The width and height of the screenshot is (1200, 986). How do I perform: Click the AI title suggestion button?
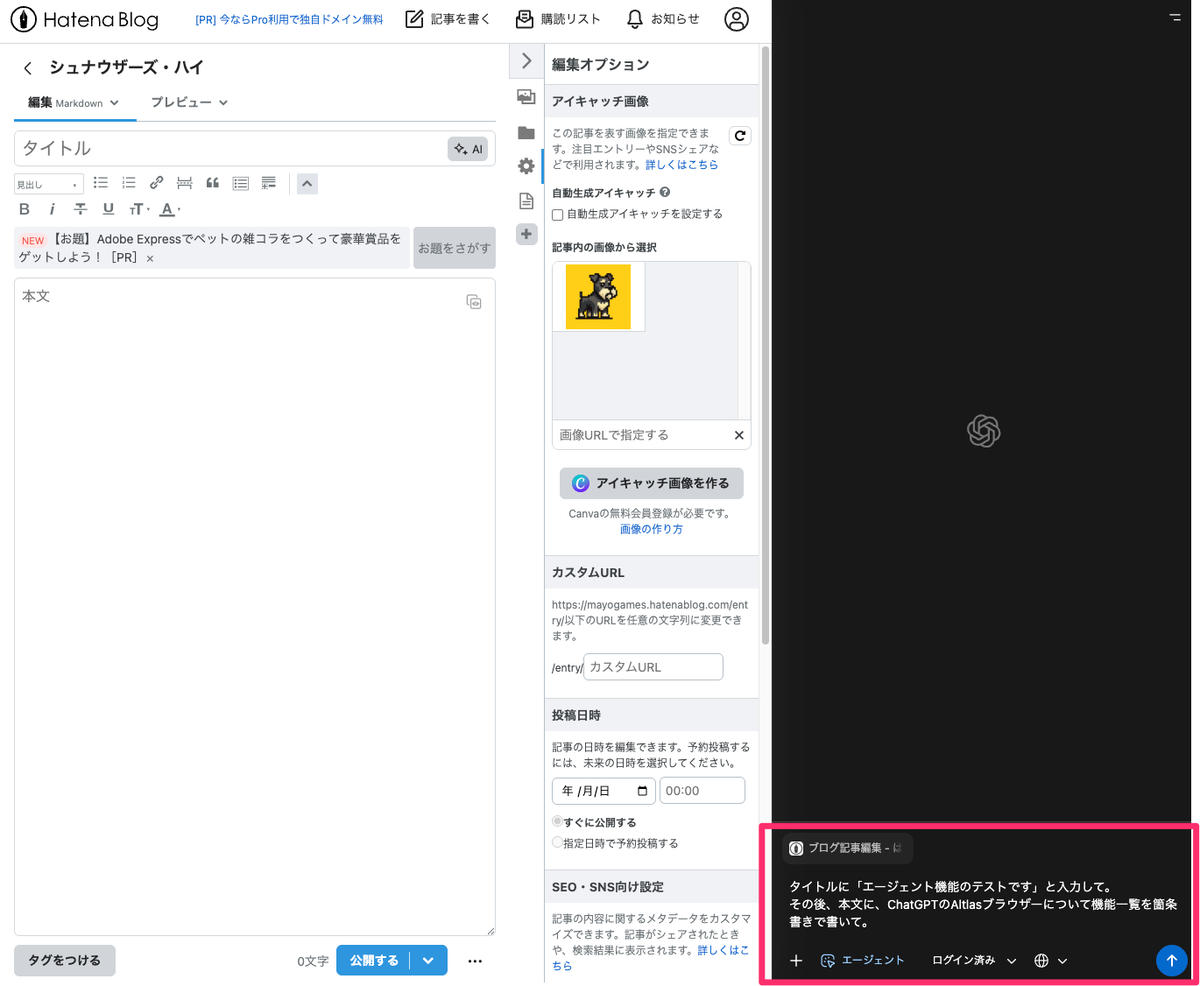click(468, 149)
